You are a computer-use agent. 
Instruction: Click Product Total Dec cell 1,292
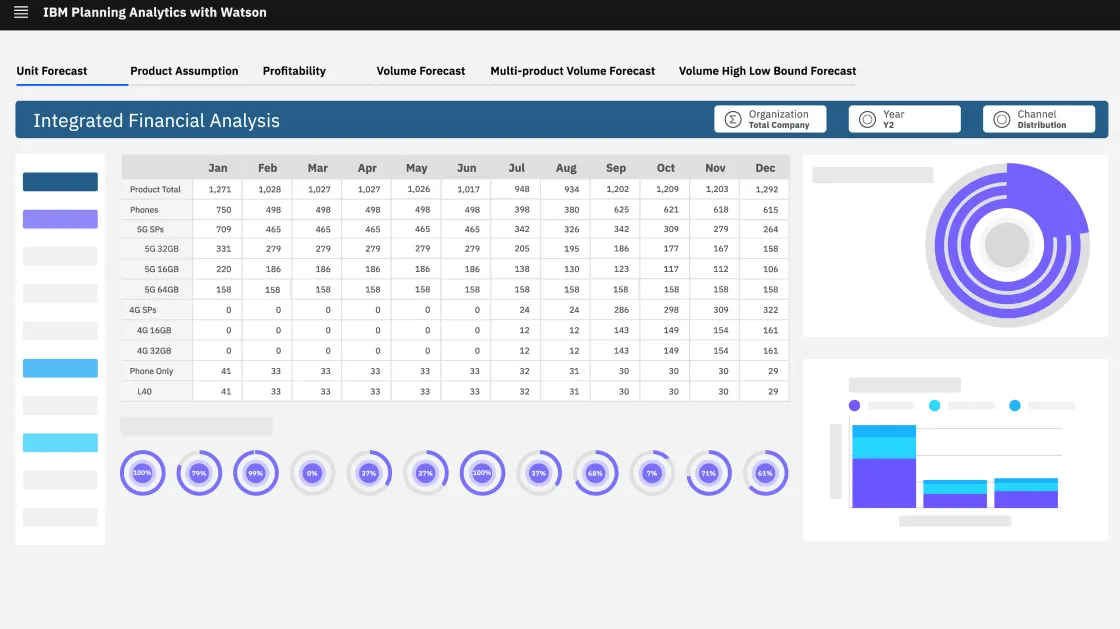click(x=765, y=189)
